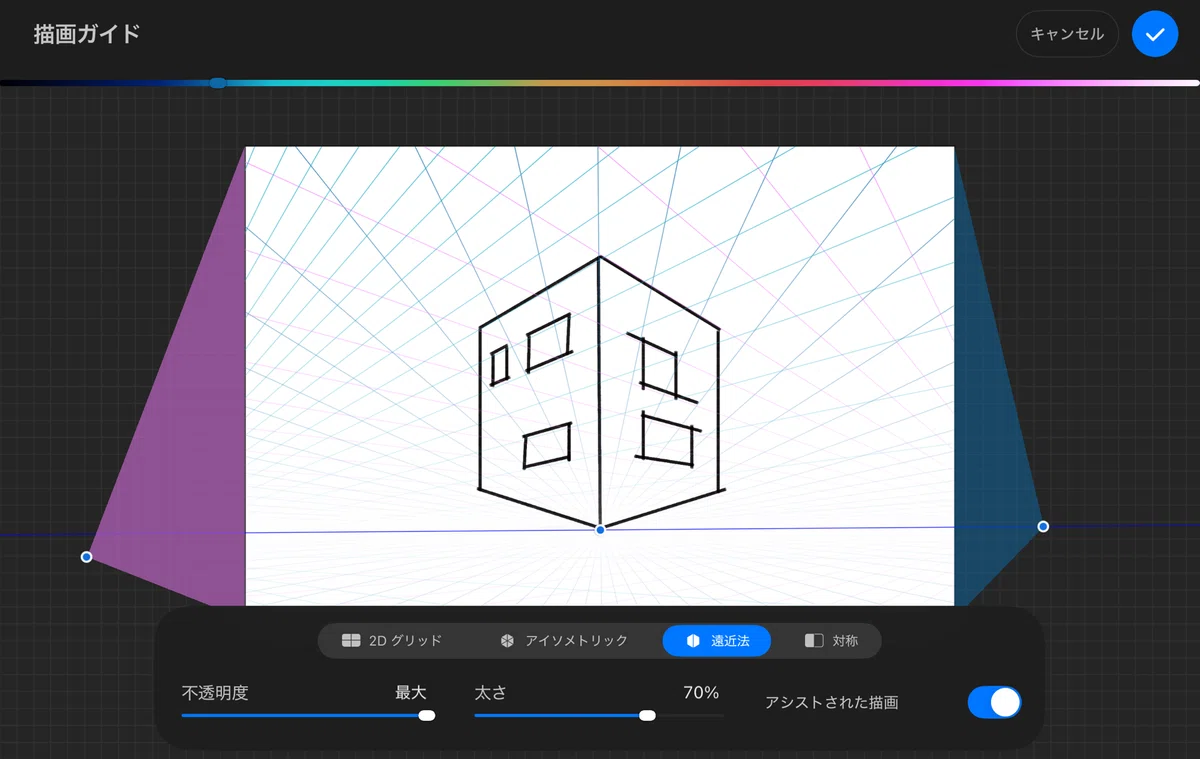Click the 太さ slider handle
This screenshot has width=1200, height=759.
647,715
